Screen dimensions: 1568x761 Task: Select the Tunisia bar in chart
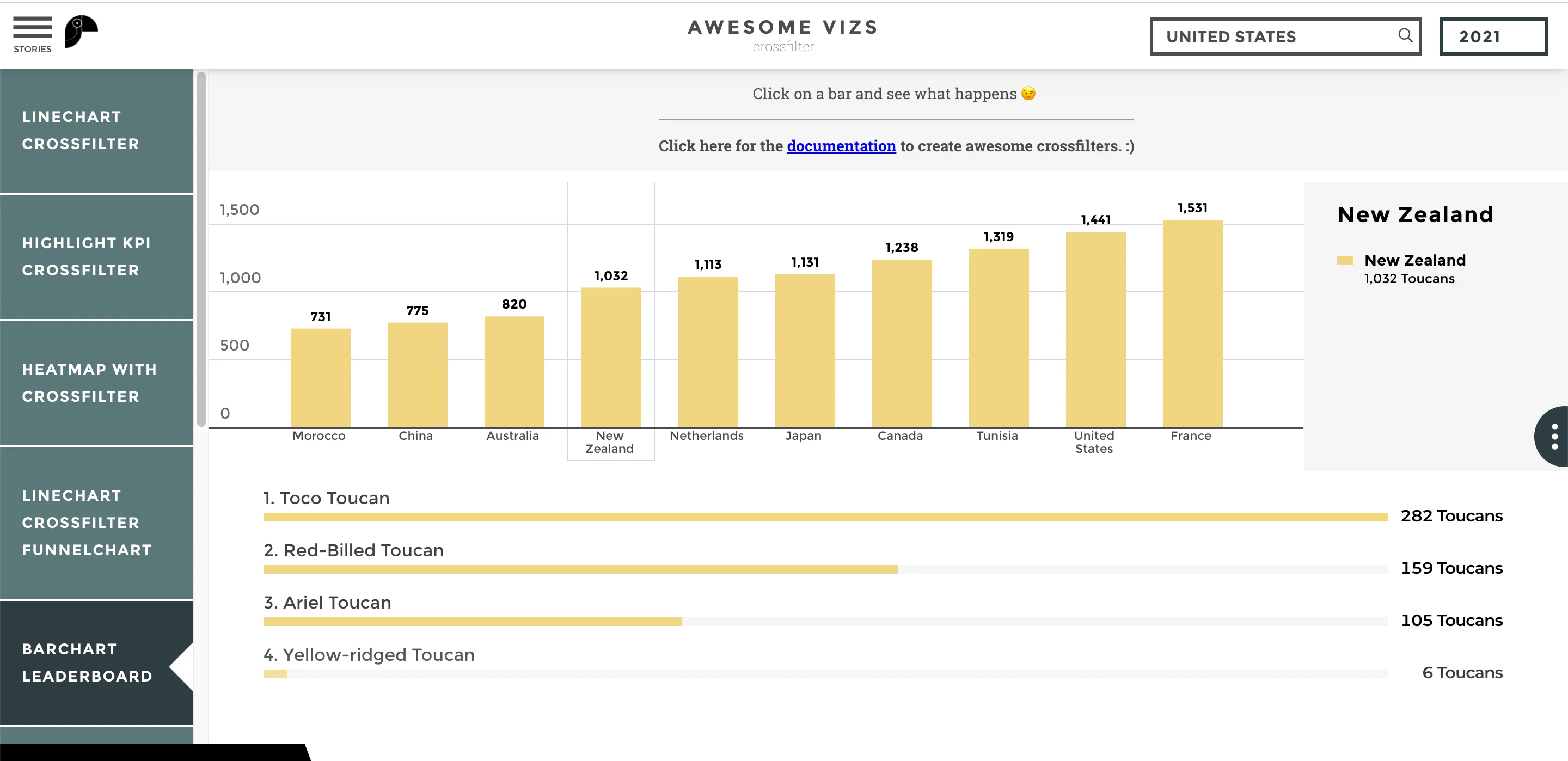coord(999,338)
